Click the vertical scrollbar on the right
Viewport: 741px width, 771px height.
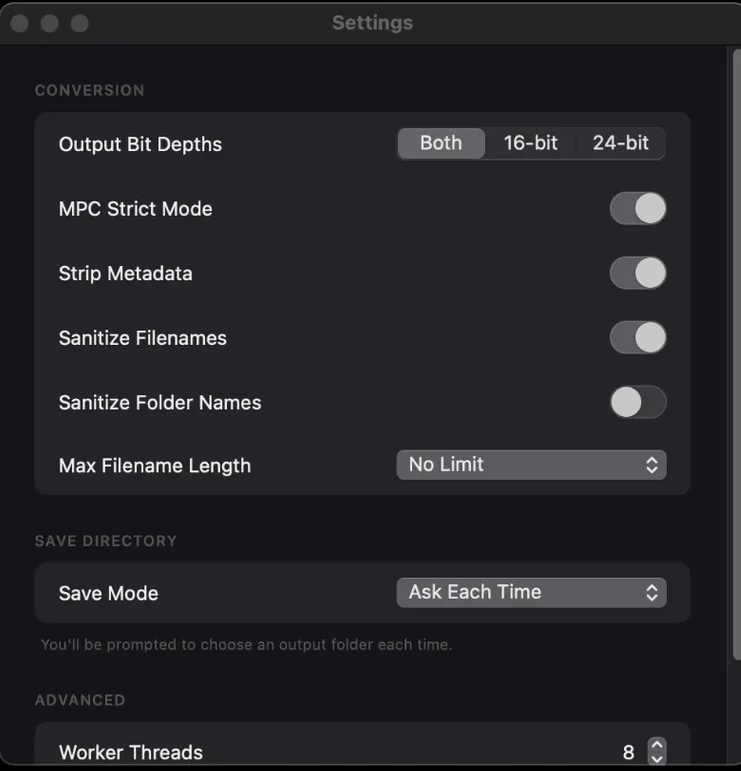tap(735, 350)
